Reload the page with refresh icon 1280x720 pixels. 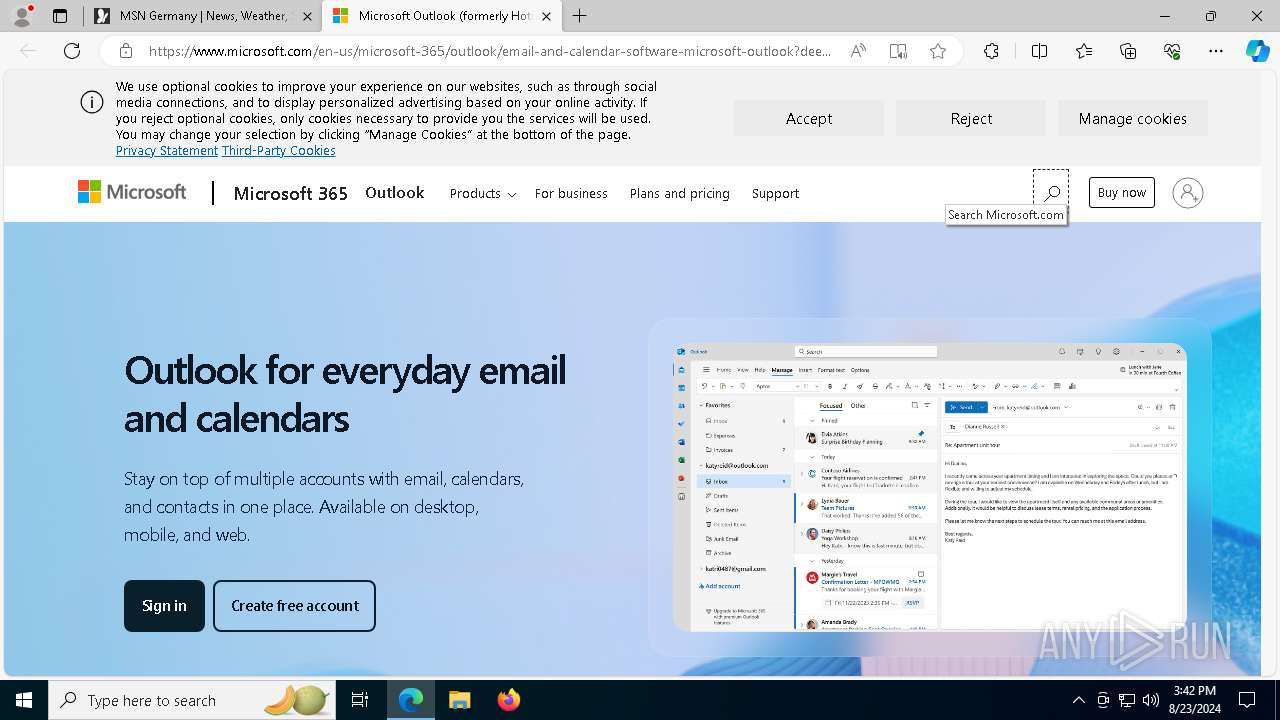click(x=72, y=51)
